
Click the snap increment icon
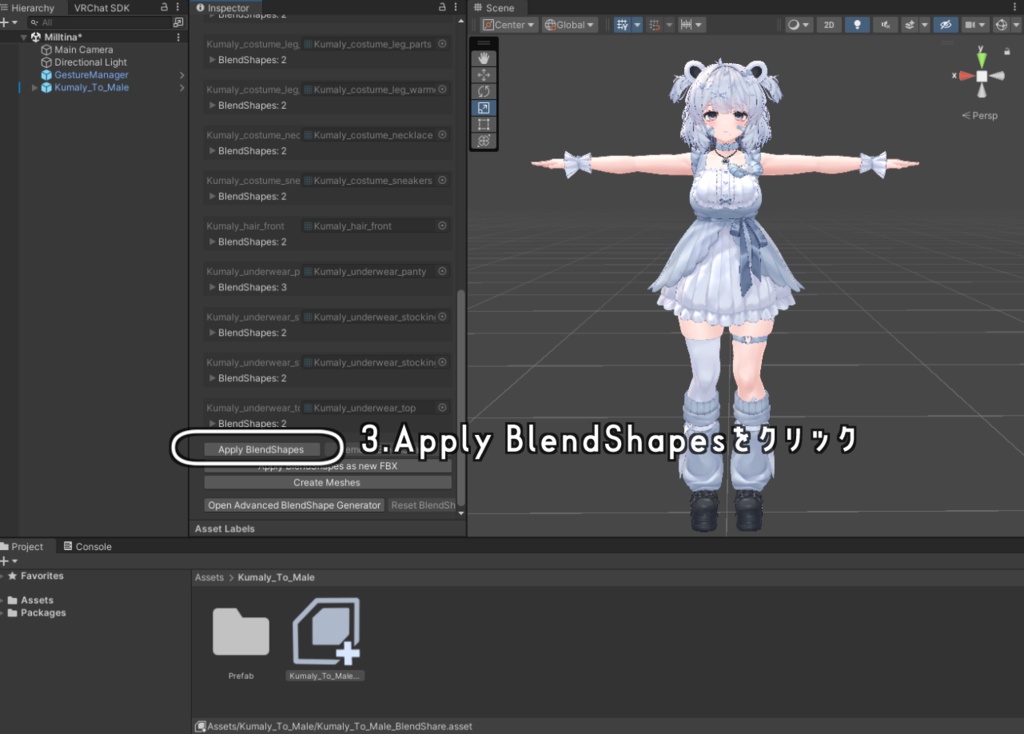655,25
